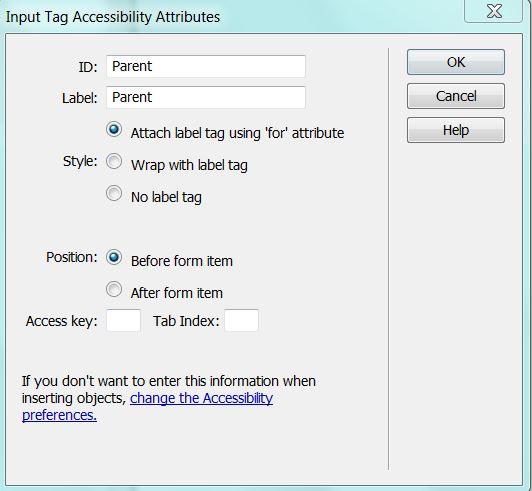Click the "Tab Index:" caption text
The width and height of the screenshot is (532, 491).
[186, 321]
